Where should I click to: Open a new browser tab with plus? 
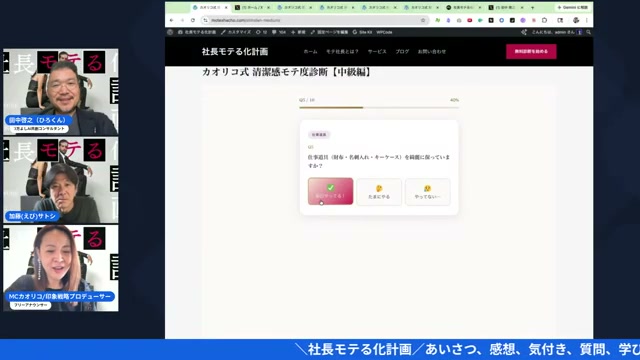(x=533, y=7)
